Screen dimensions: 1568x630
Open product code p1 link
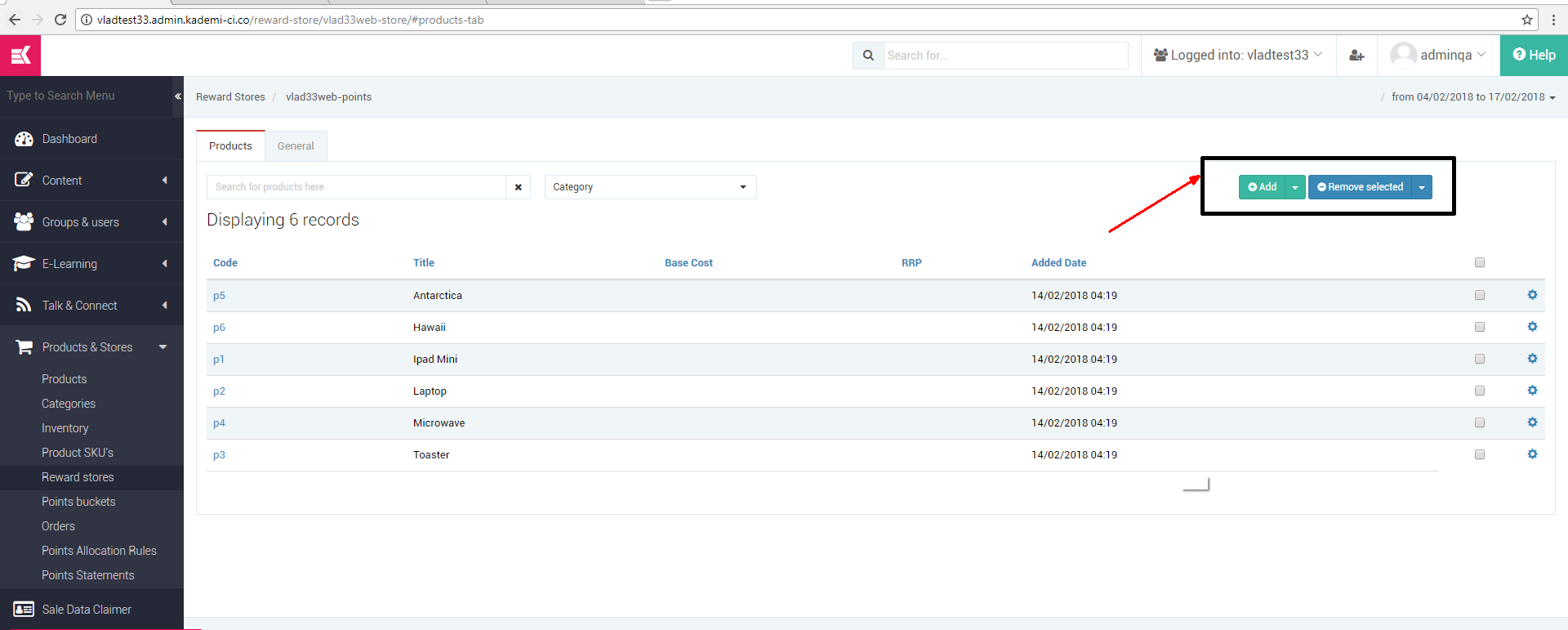pyautogui.click(x=218, y=360)
